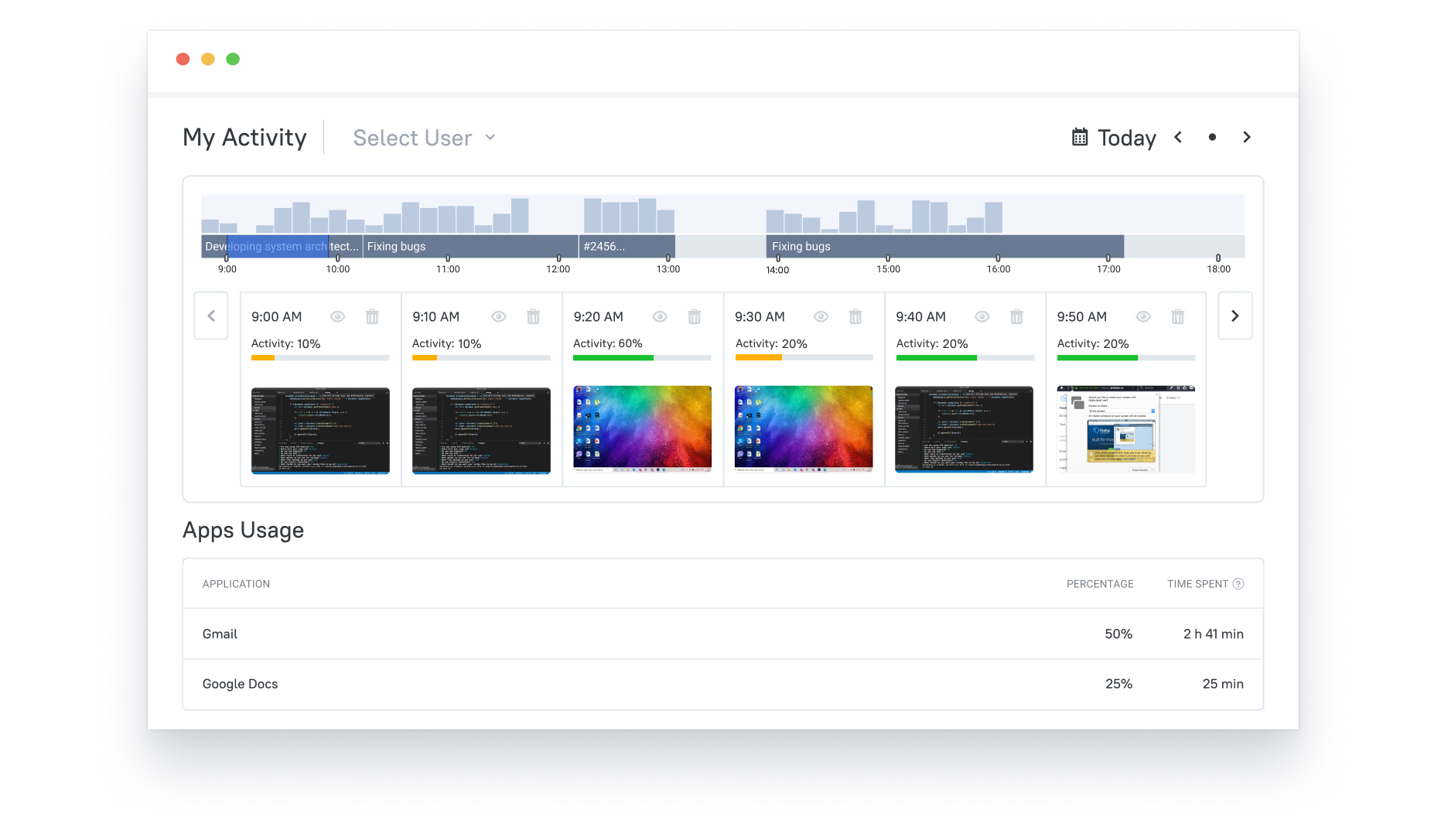Screen dimensions: 1448x840
Task: Delete the 9:50 AM screenshot via trash icon
Action: pyautogui.click(x=1178, y=316)
